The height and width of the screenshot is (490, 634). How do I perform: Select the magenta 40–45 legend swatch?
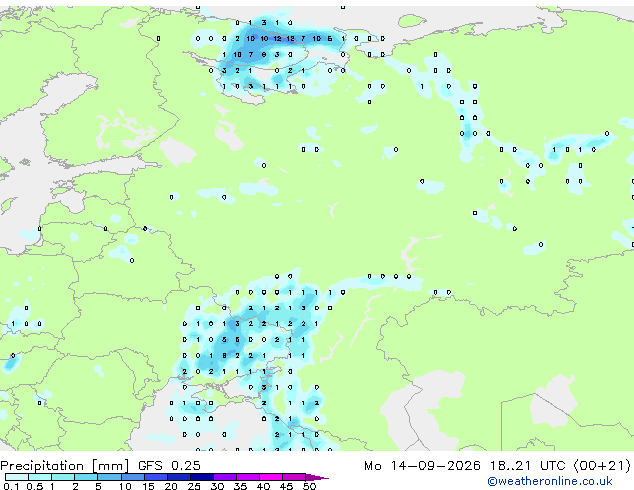click(x=271, y=477)
